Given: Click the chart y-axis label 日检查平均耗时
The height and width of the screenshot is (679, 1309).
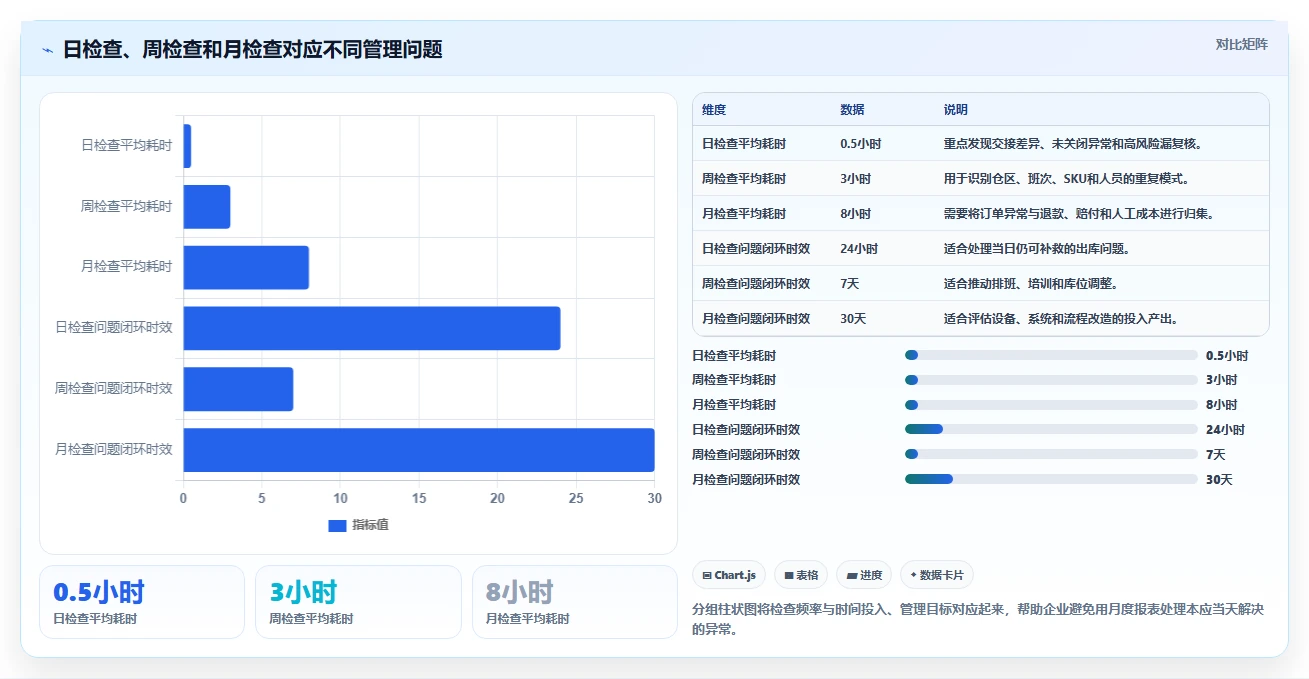Looking at the screenshot, I should [x=126, y=146].
